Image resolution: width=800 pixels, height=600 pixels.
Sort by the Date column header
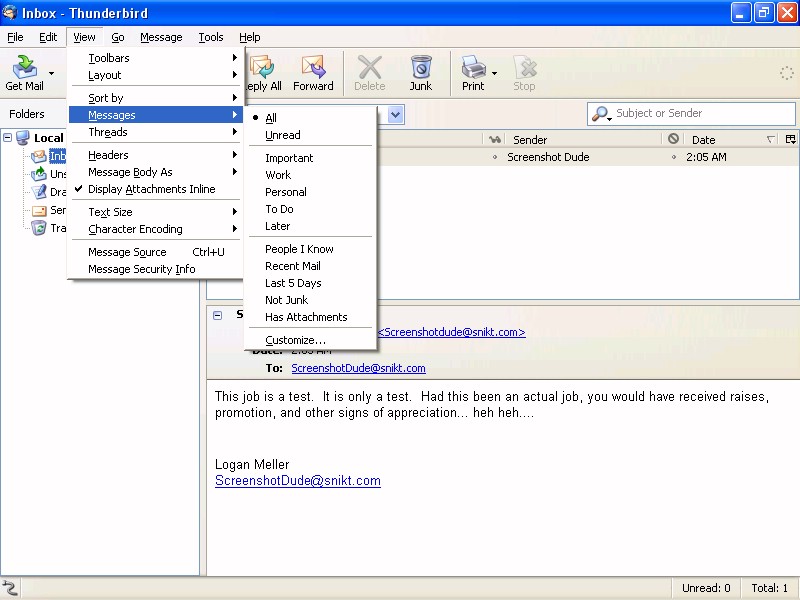[732, 139]
